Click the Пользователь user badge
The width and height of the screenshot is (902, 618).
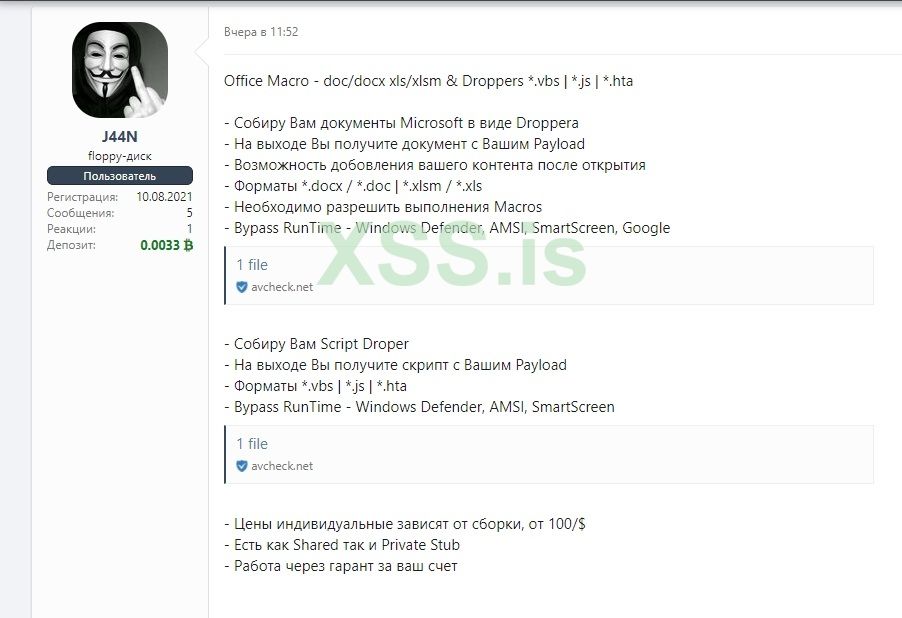120,176
